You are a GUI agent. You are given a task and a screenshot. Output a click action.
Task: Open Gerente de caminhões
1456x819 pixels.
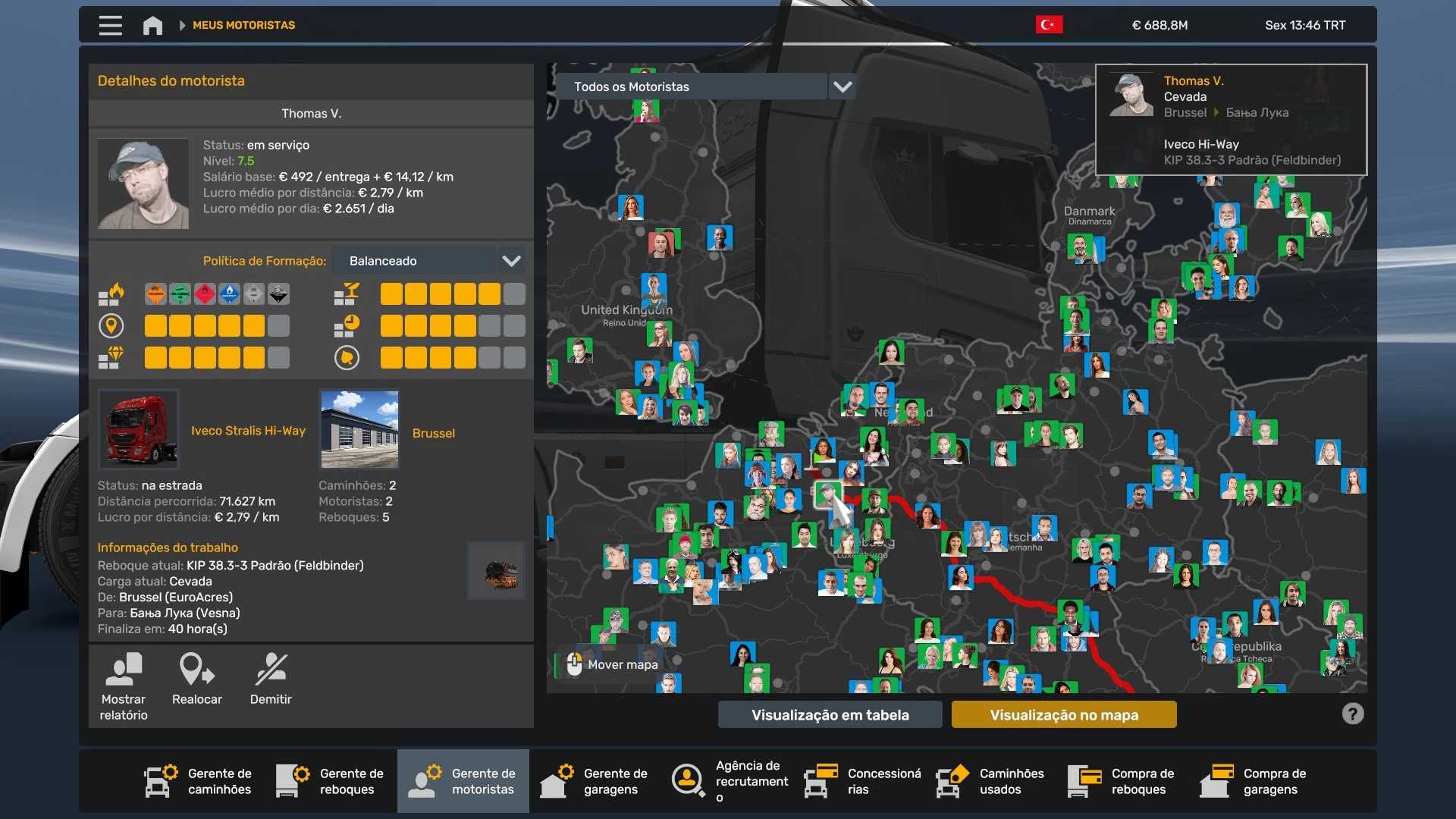(x=199, y=781)
